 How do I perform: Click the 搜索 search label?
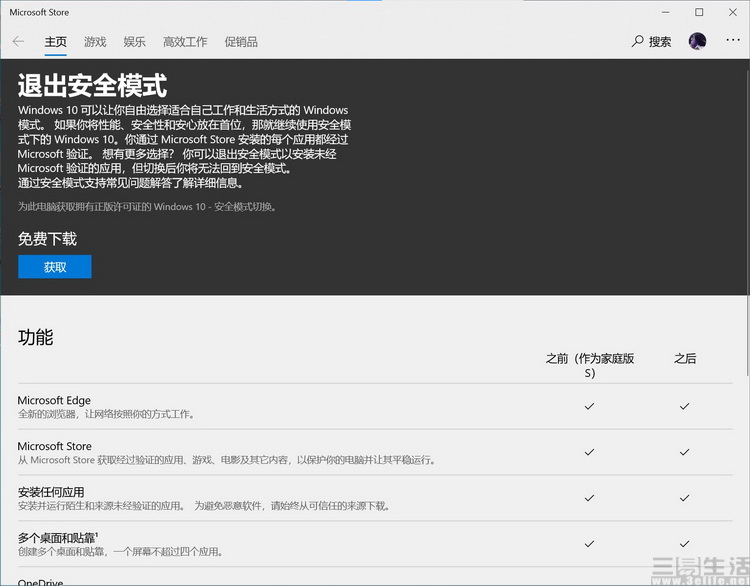pyautogui.click(x=660, y=42)
